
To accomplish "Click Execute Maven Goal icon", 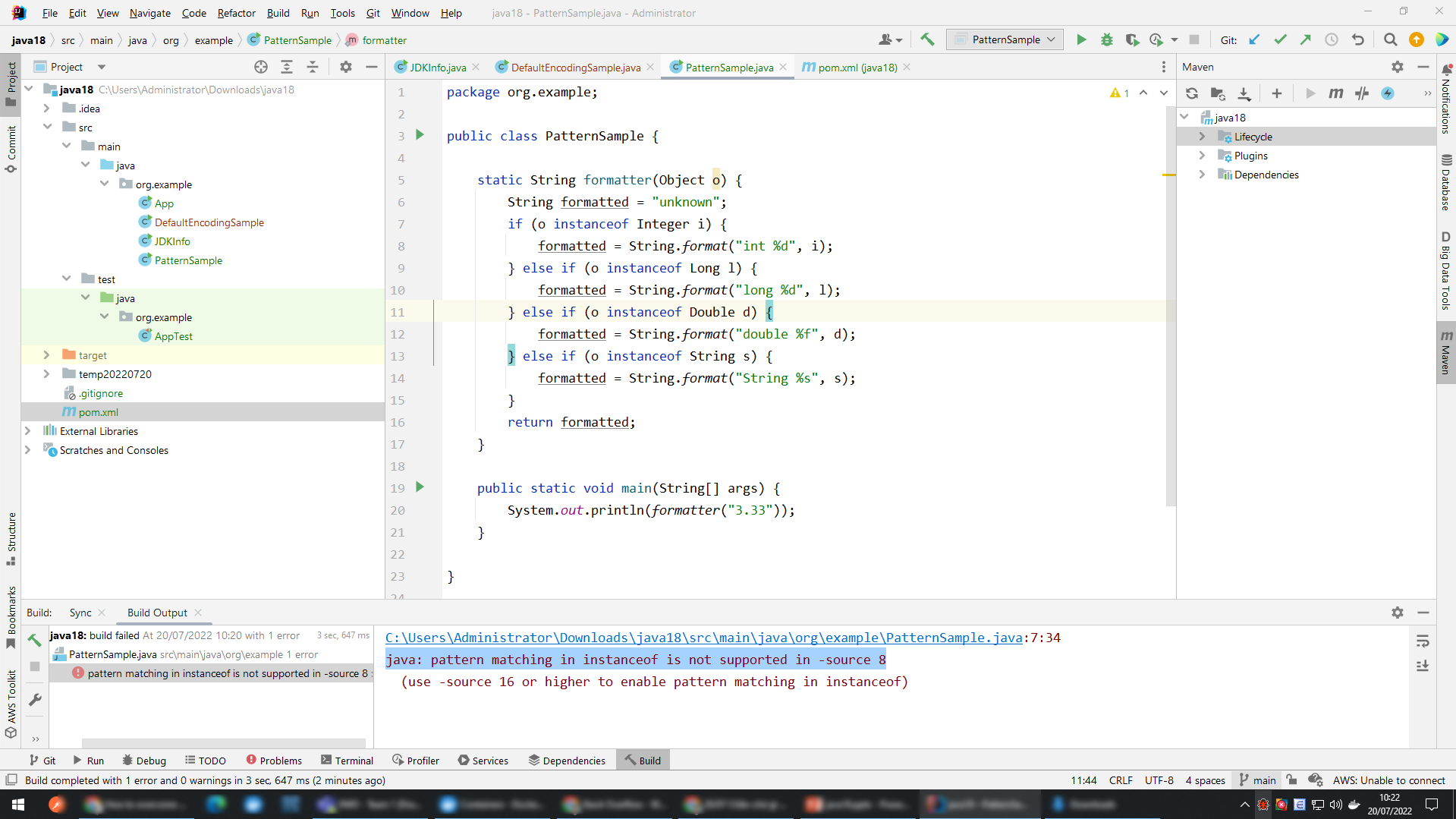I will pyautogui.click(x=1335, y=93).
